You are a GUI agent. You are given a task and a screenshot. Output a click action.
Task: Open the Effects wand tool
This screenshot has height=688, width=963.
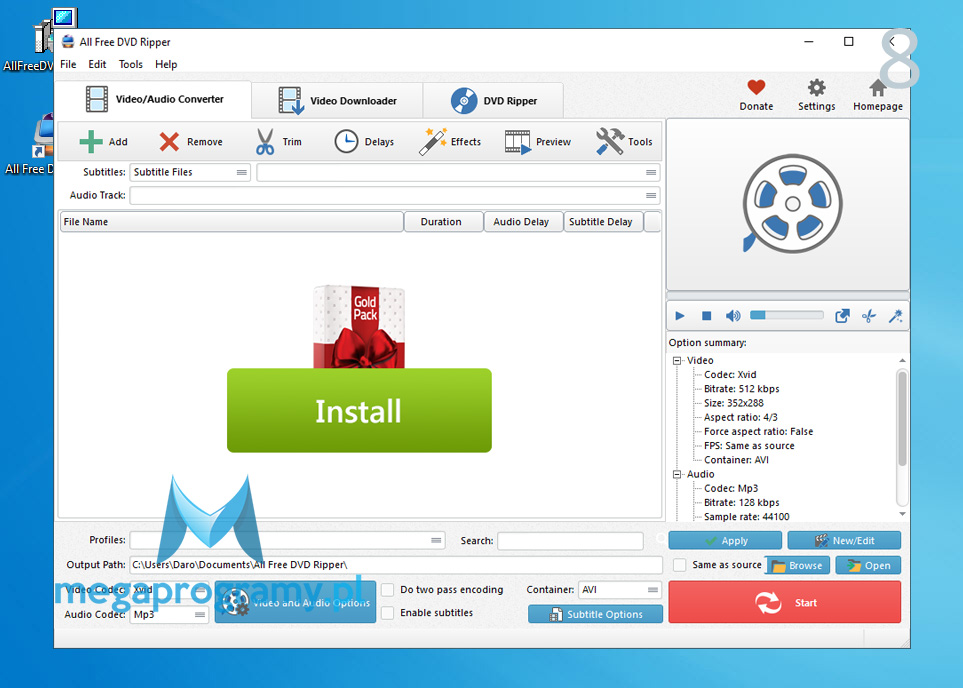coord(450,142)
